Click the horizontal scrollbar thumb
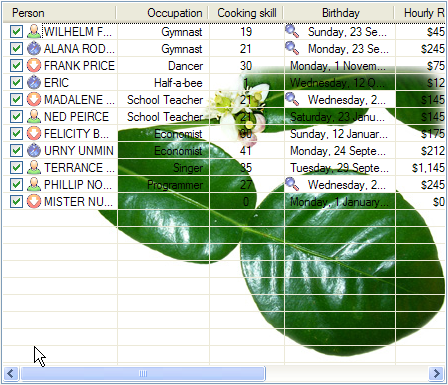This screenshot has height=385, width=448. [143, 373]
